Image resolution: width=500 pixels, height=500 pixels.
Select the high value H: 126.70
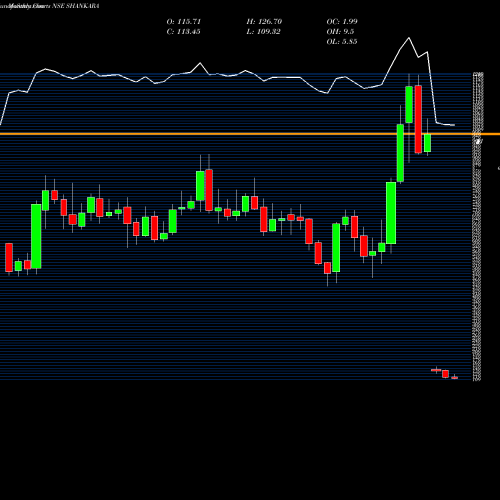(264, 22)
